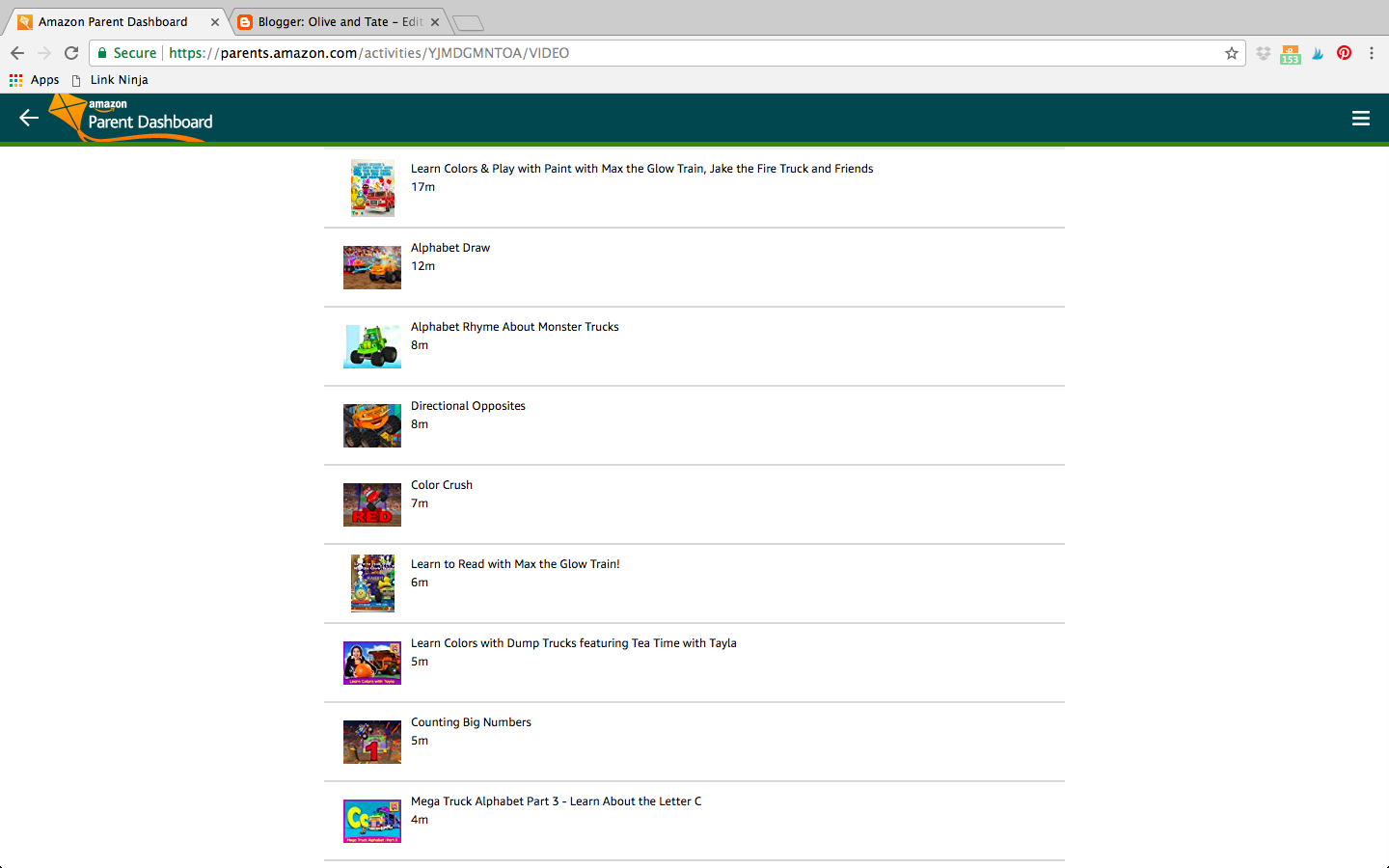This screenshot has height=868, width=1389.
Task: Close the Blogger: Olive and Tate tab
Action: pos(435,22)
